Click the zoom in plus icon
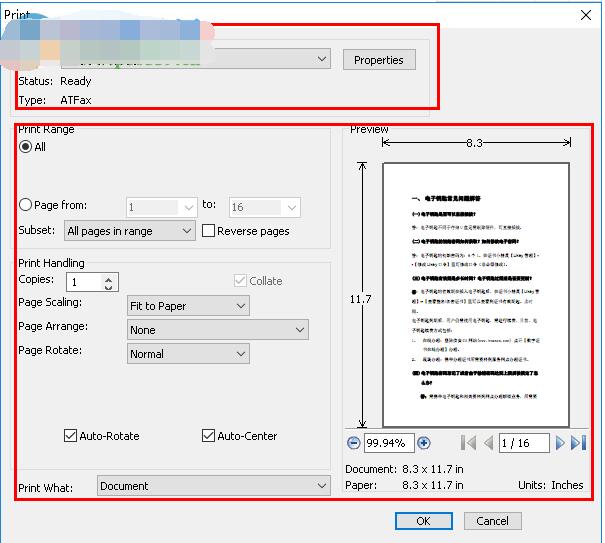605x543 pixels. point(423,443)
